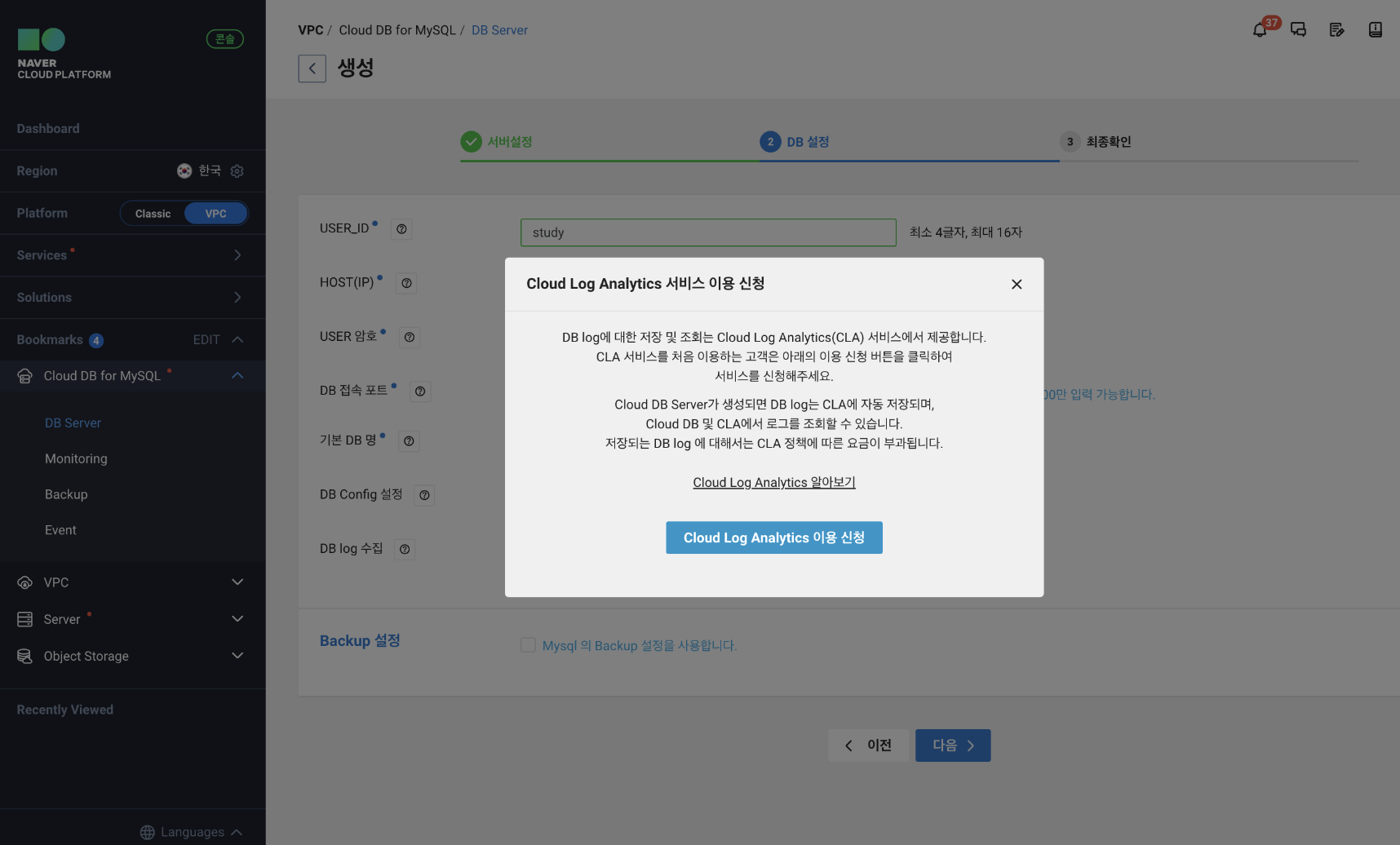Click the Backup 설정 section heading
Screen dimensions: 1400x845
point(360,641)
